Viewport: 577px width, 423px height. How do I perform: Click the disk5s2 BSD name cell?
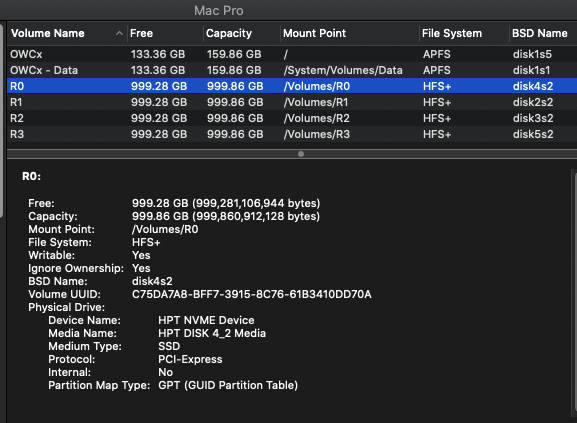(x=533, y=134)
